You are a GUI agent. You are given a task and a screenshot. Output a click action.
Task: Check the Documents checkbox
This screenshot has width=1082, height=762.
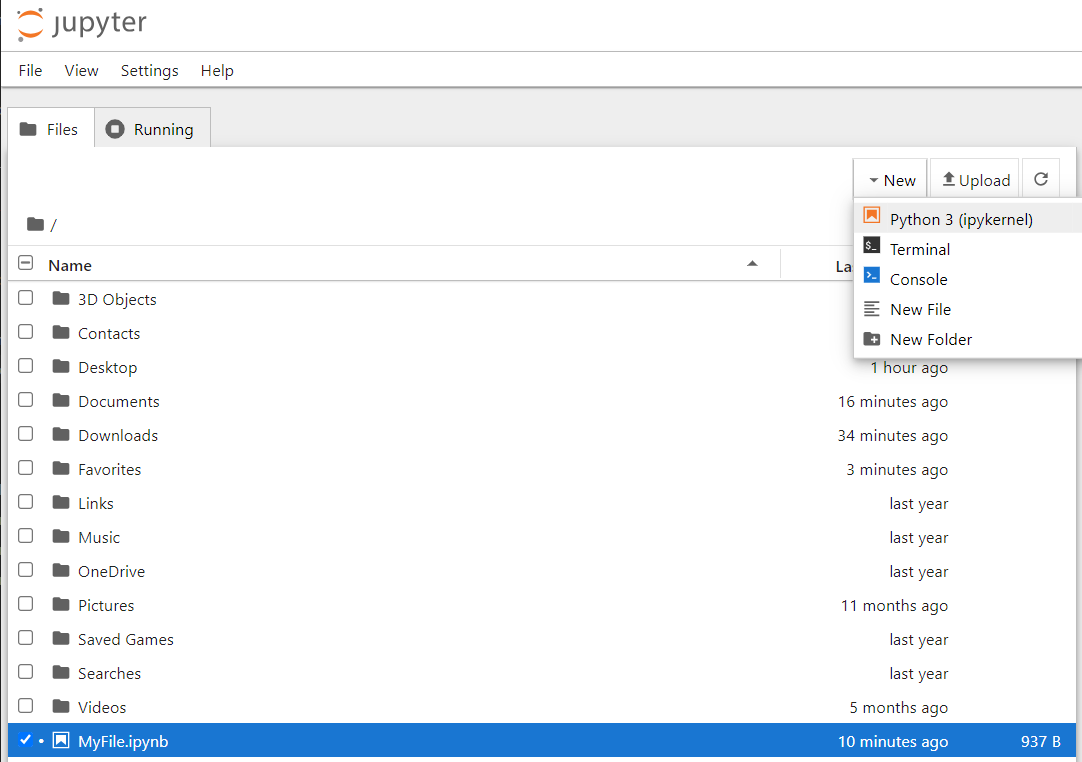[26, 399]
